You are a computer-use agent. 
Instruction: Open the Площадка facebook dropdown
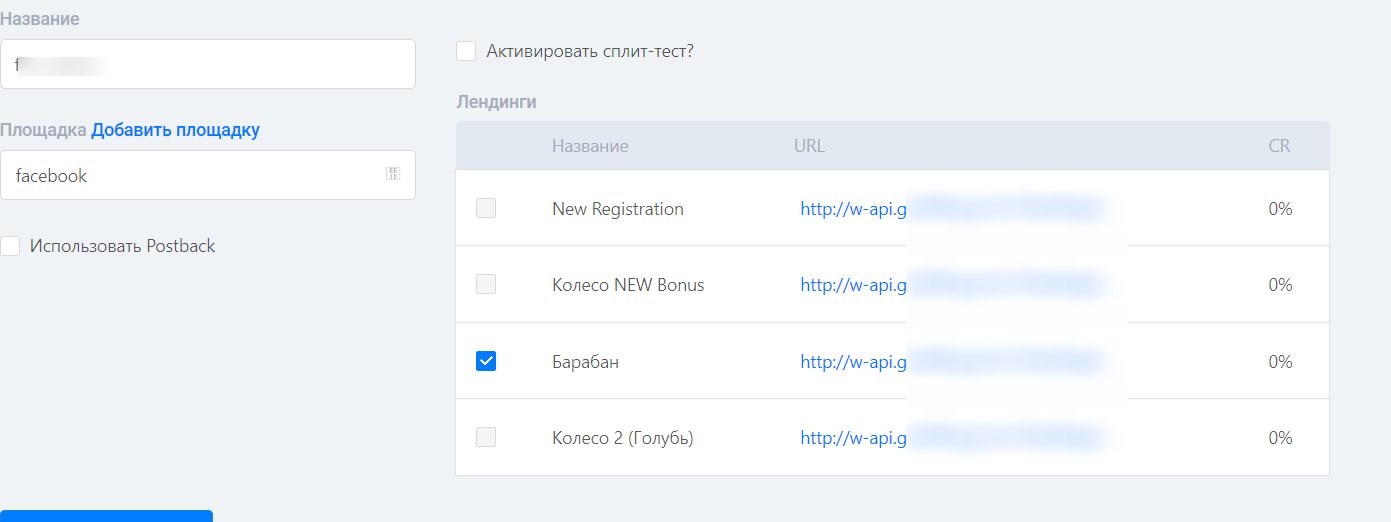click(207, 175)
